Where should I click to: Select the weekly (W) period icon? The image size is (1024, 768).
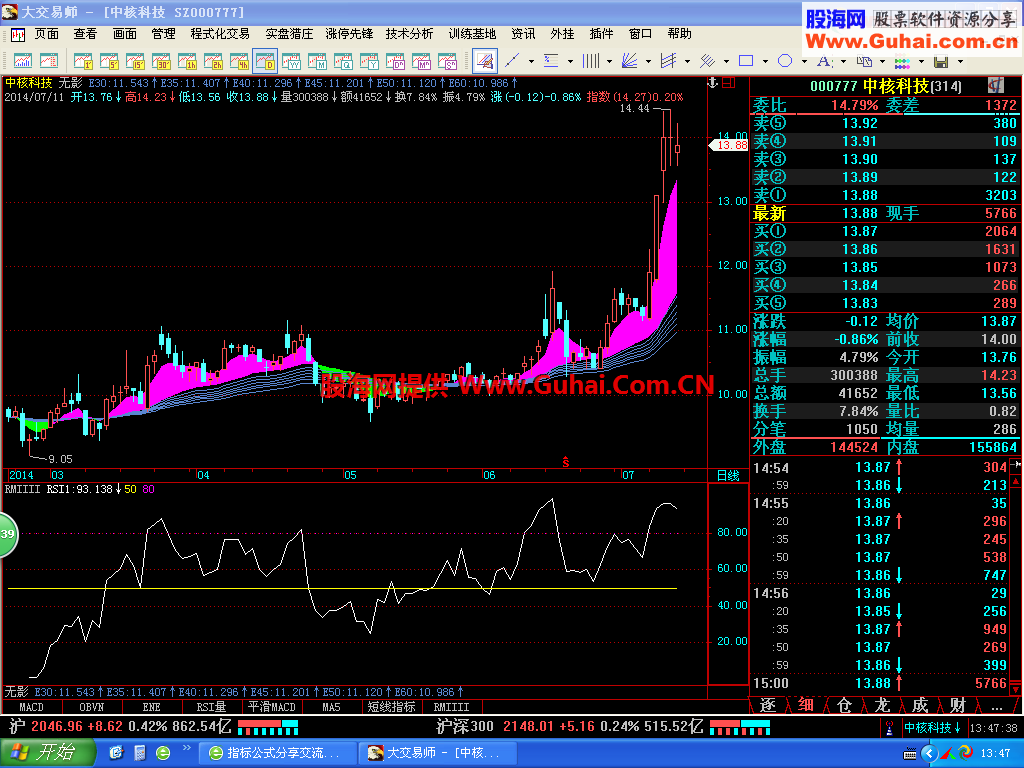coord(291,61)
